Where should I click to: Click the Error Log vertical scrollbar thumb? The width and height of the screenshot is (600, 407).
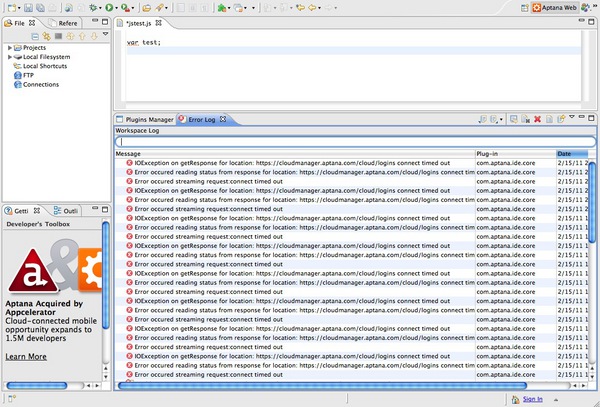coord(592,202)
